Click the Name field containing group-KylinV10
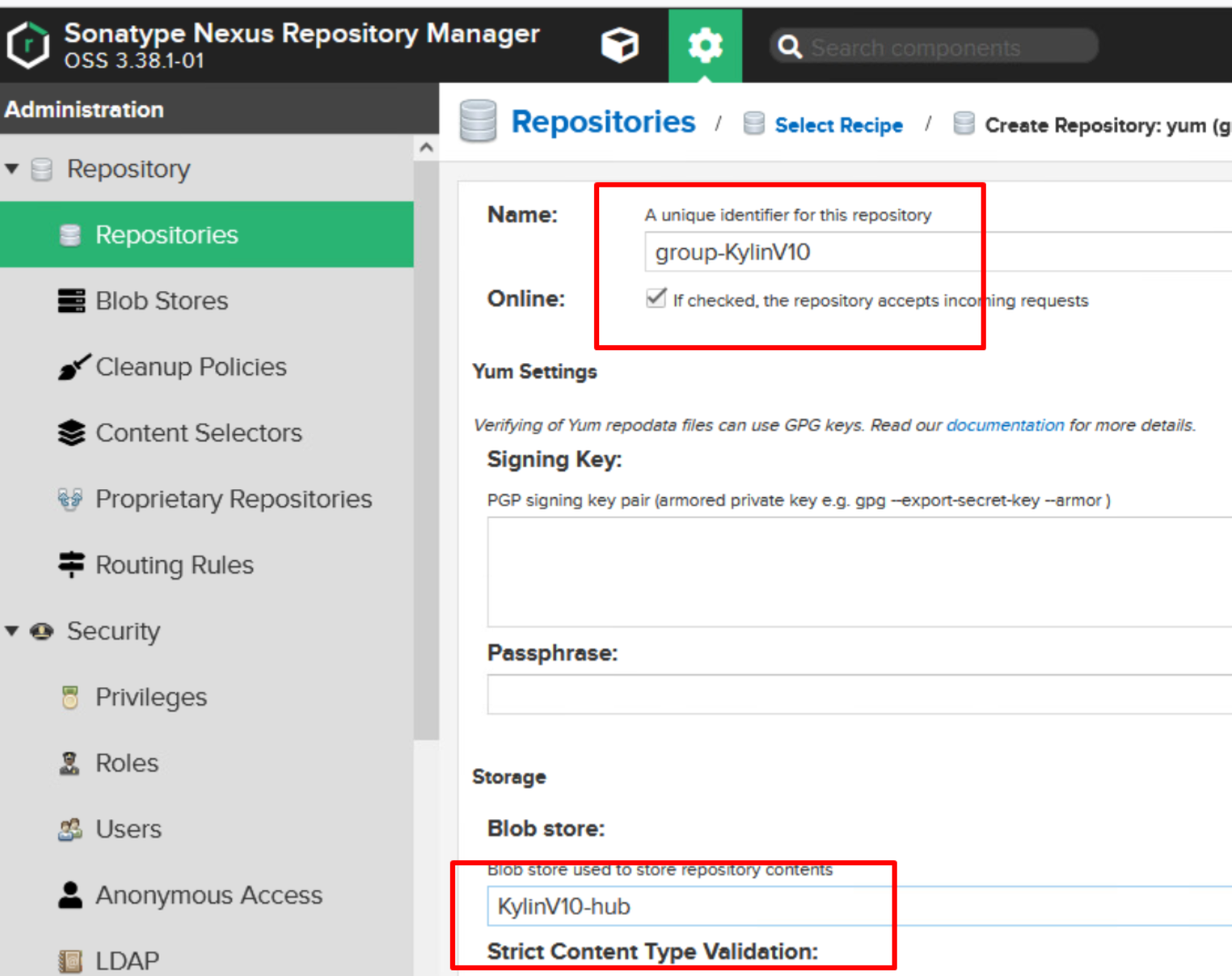Image resolution: width=1232 pixels, height=976 pixels. point(939,251)
